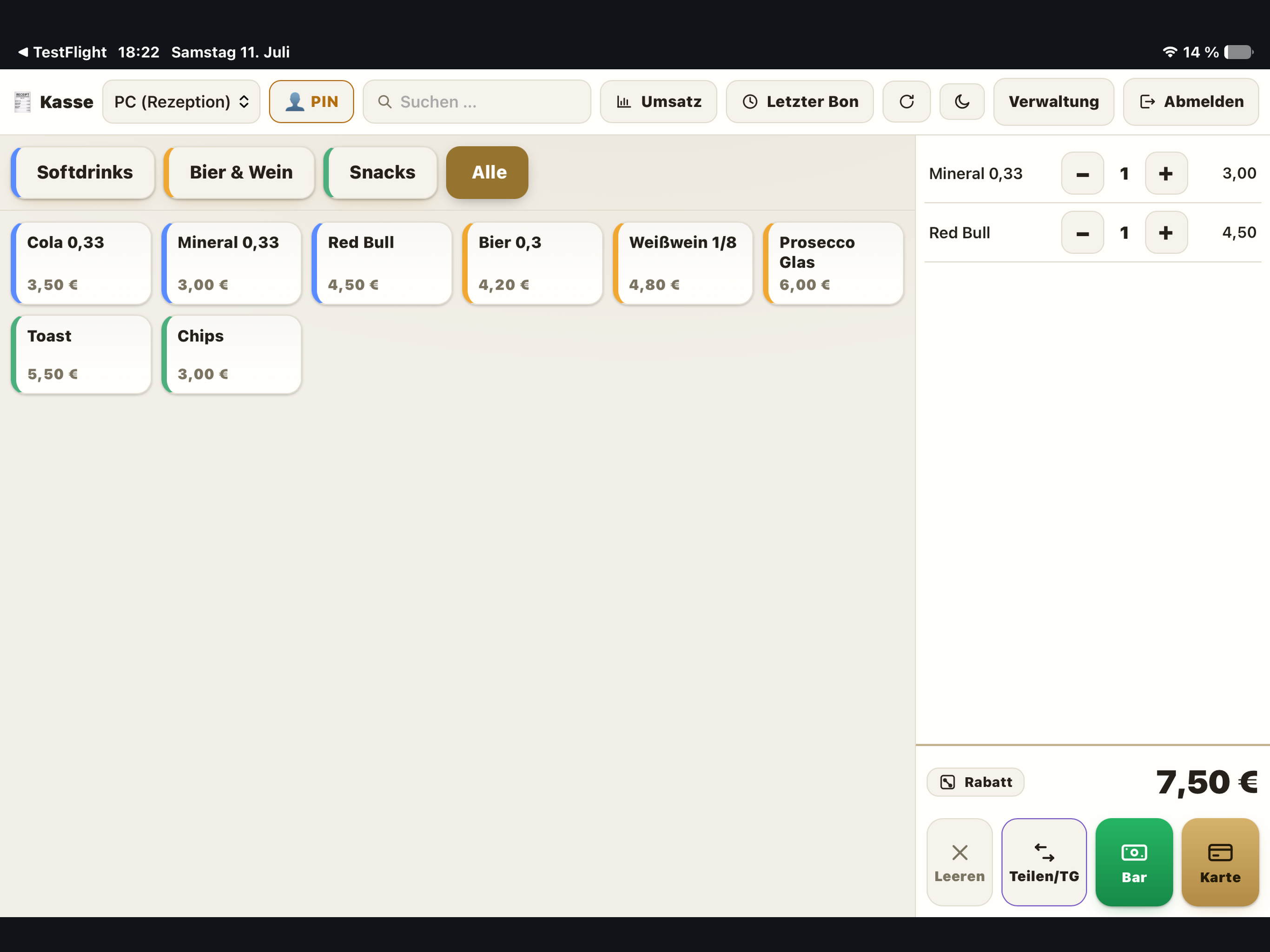Add Cola 0,33 to the order
The image size is (1270, 952).
[81, 263]
